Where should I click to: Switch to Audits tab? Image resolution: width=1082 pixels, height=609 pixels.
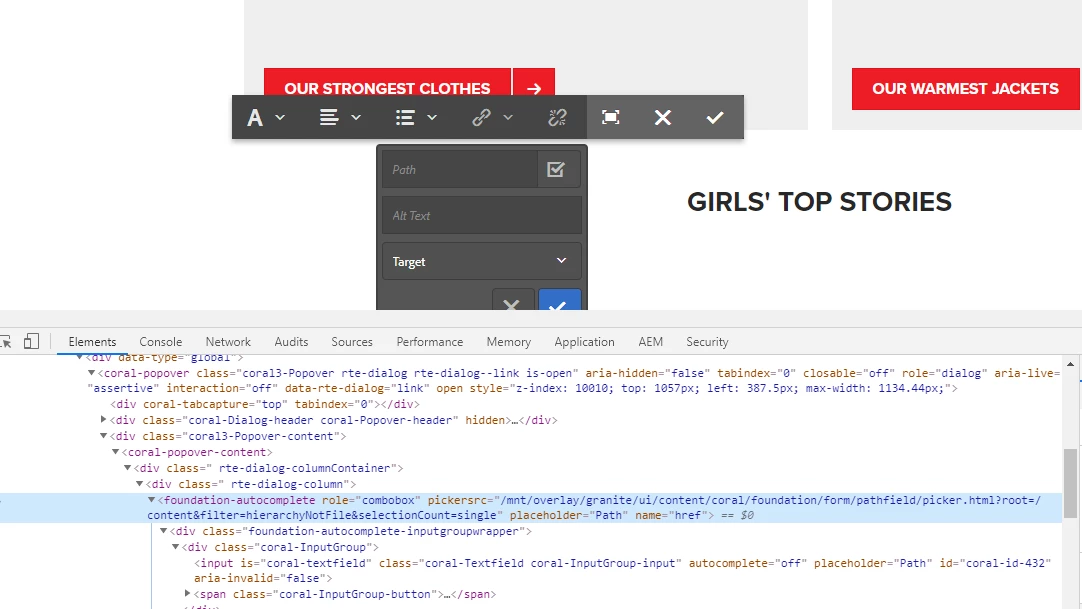pyautogui.click(x=291, y=342)
